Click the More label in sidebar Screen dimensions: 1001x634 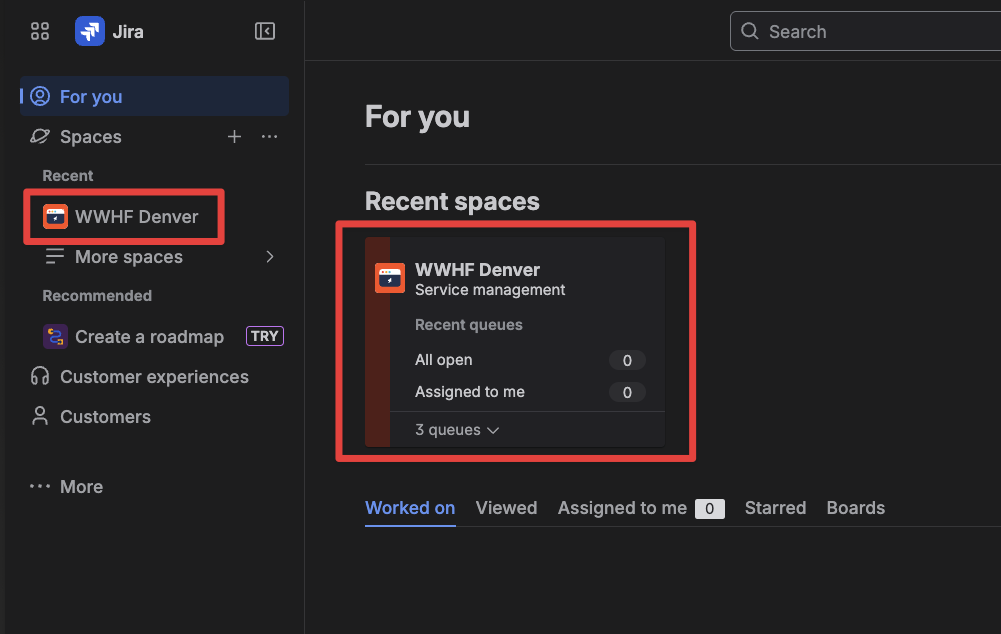click(81, 487)
